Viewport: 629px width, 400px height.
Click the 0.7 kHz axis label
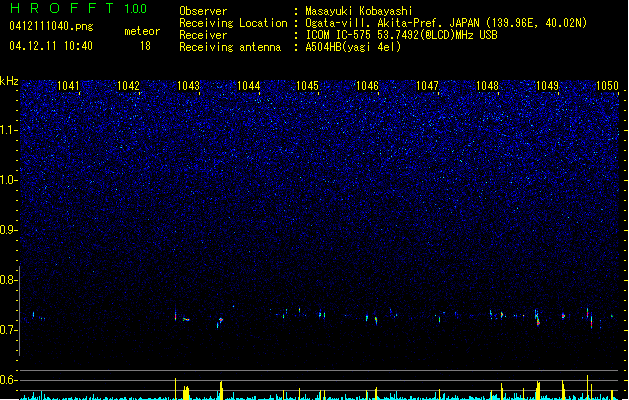8,330
